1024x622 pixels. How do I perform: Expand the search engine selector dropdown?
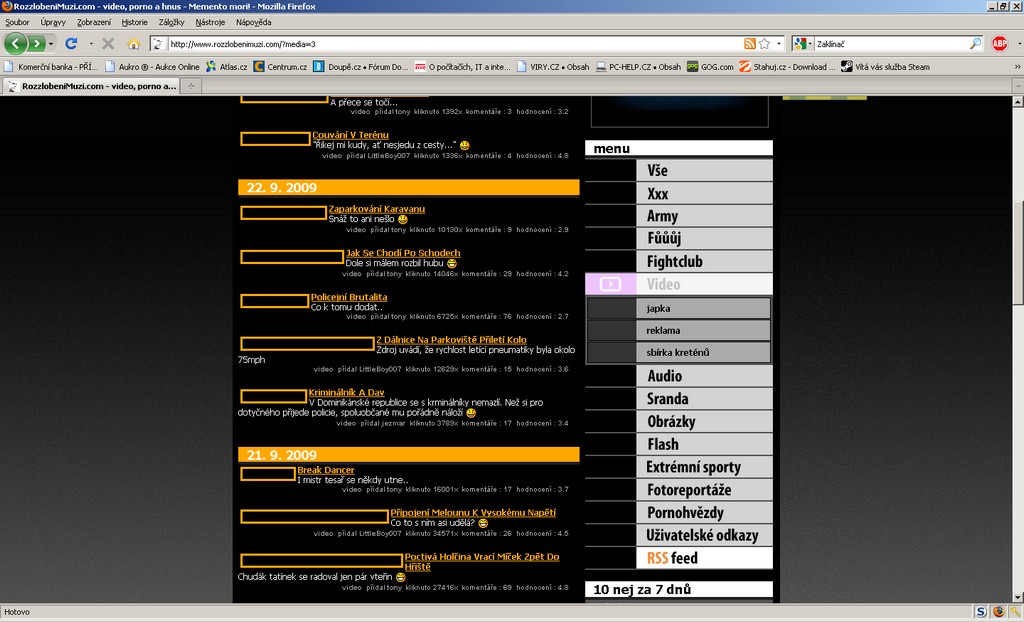pyautogui.click(x=809, y=44)
